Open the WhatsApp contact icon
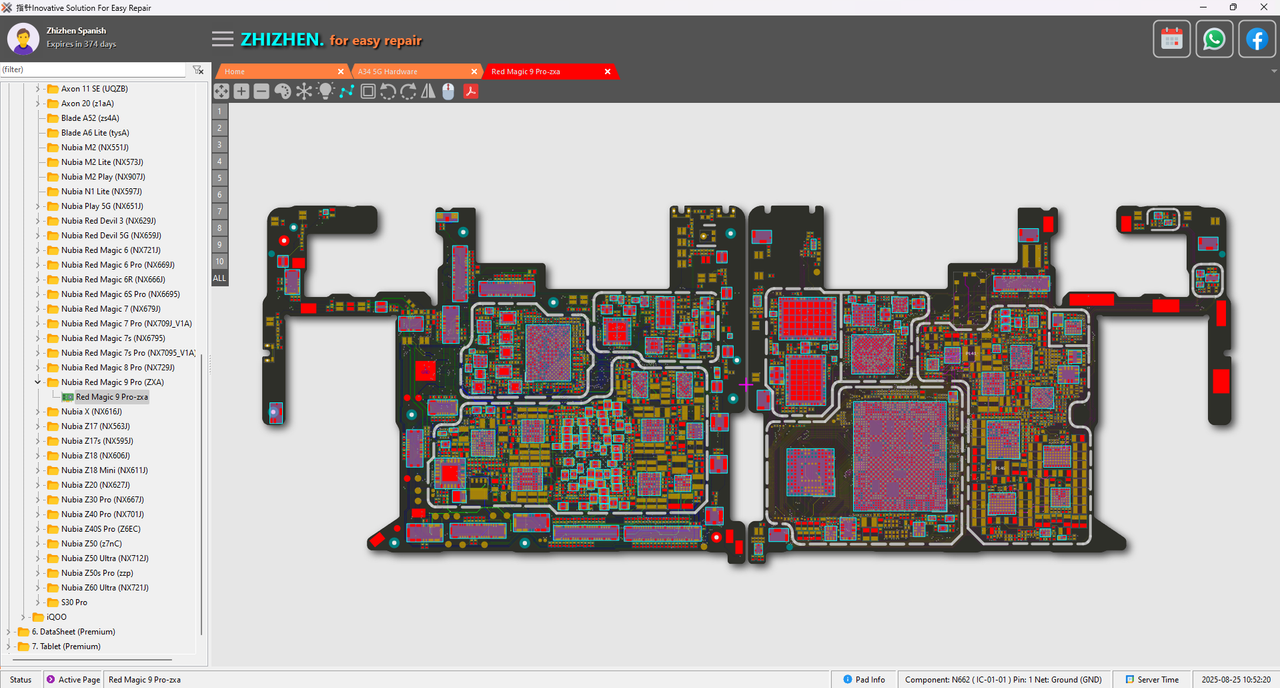Viewport: 1280px width, 688px height. pyautogui.click(x=1214, y=39)
